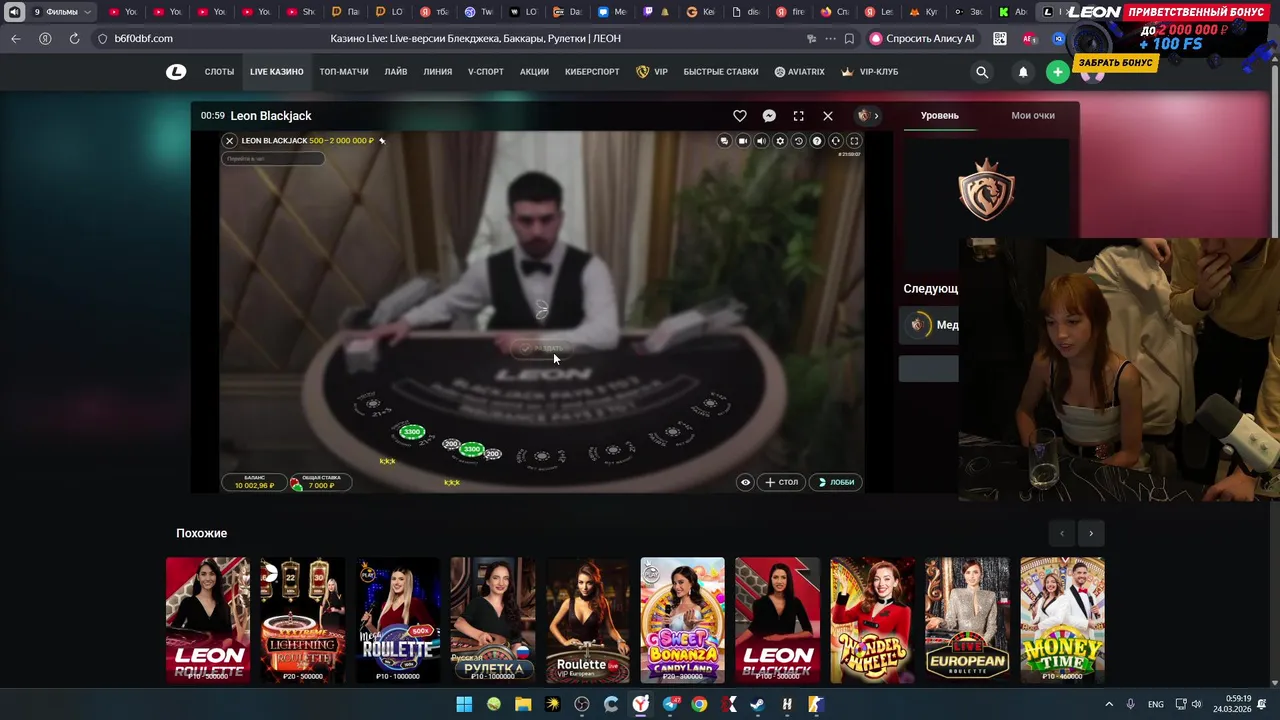The width and height of the screenshot is (1280, 720).
Task: Open the СЛОТЫ menu item
Action: point(219,72)
